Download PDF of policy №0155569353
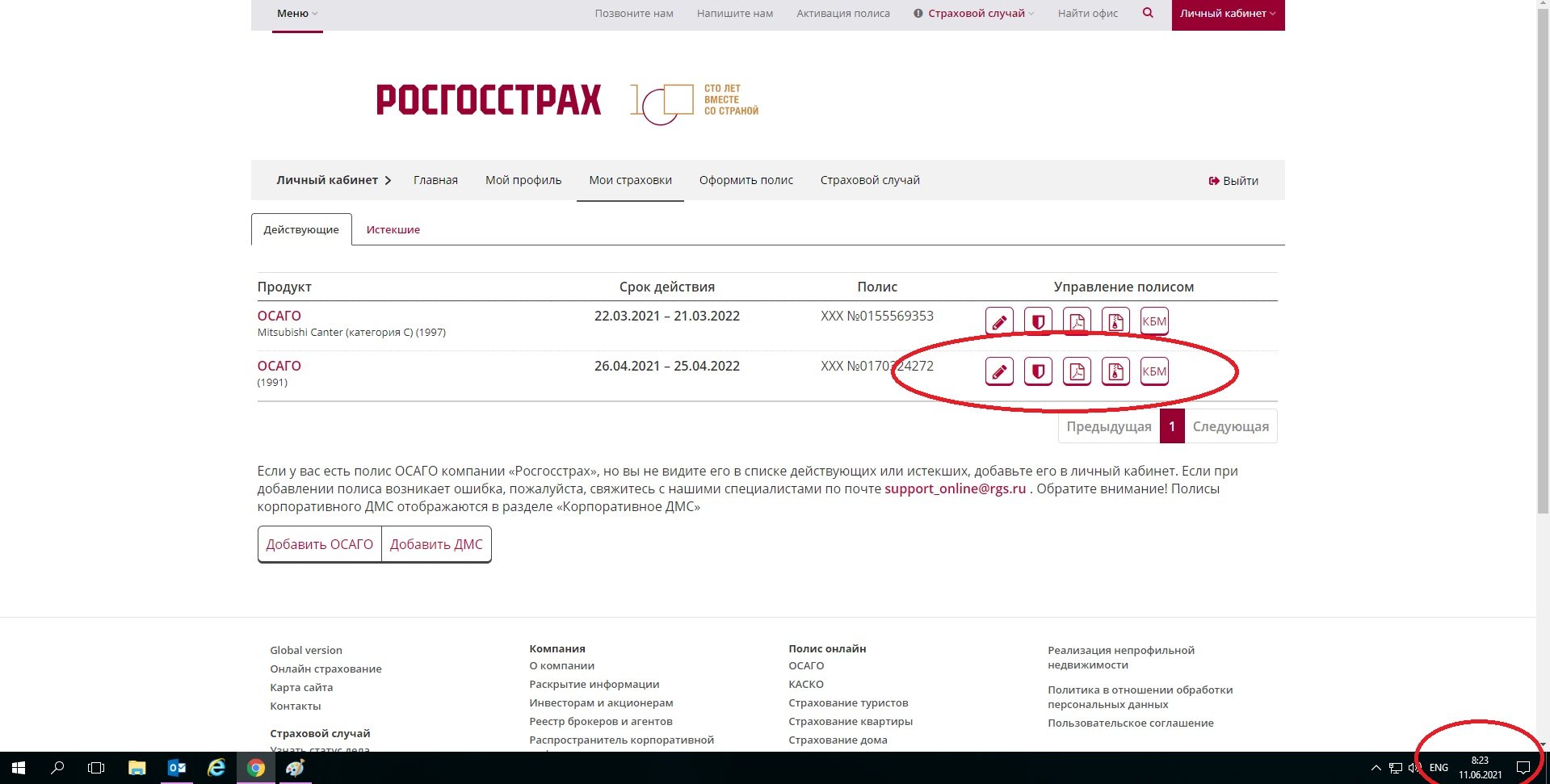The height and width of the screenshot is (784, 1550). coord(1077,321)
